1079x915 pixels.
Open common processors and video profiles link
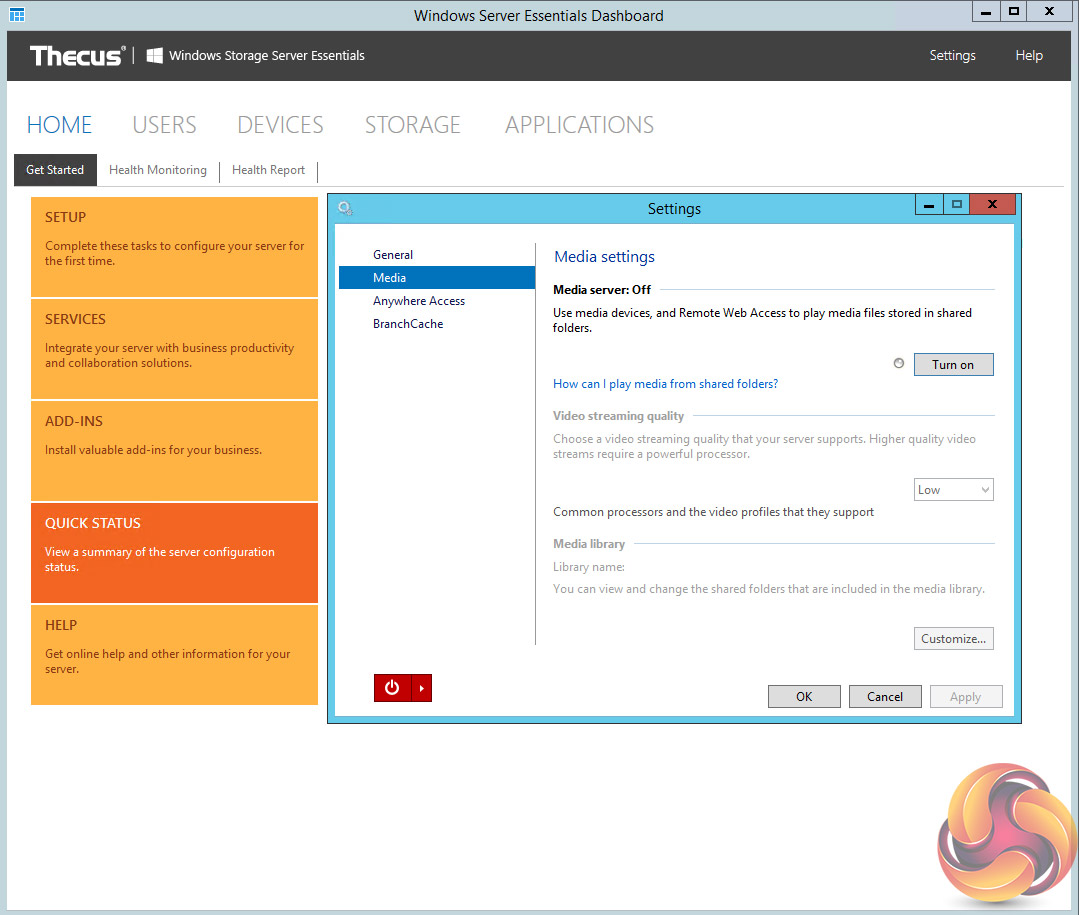click(x=713, y=512)
